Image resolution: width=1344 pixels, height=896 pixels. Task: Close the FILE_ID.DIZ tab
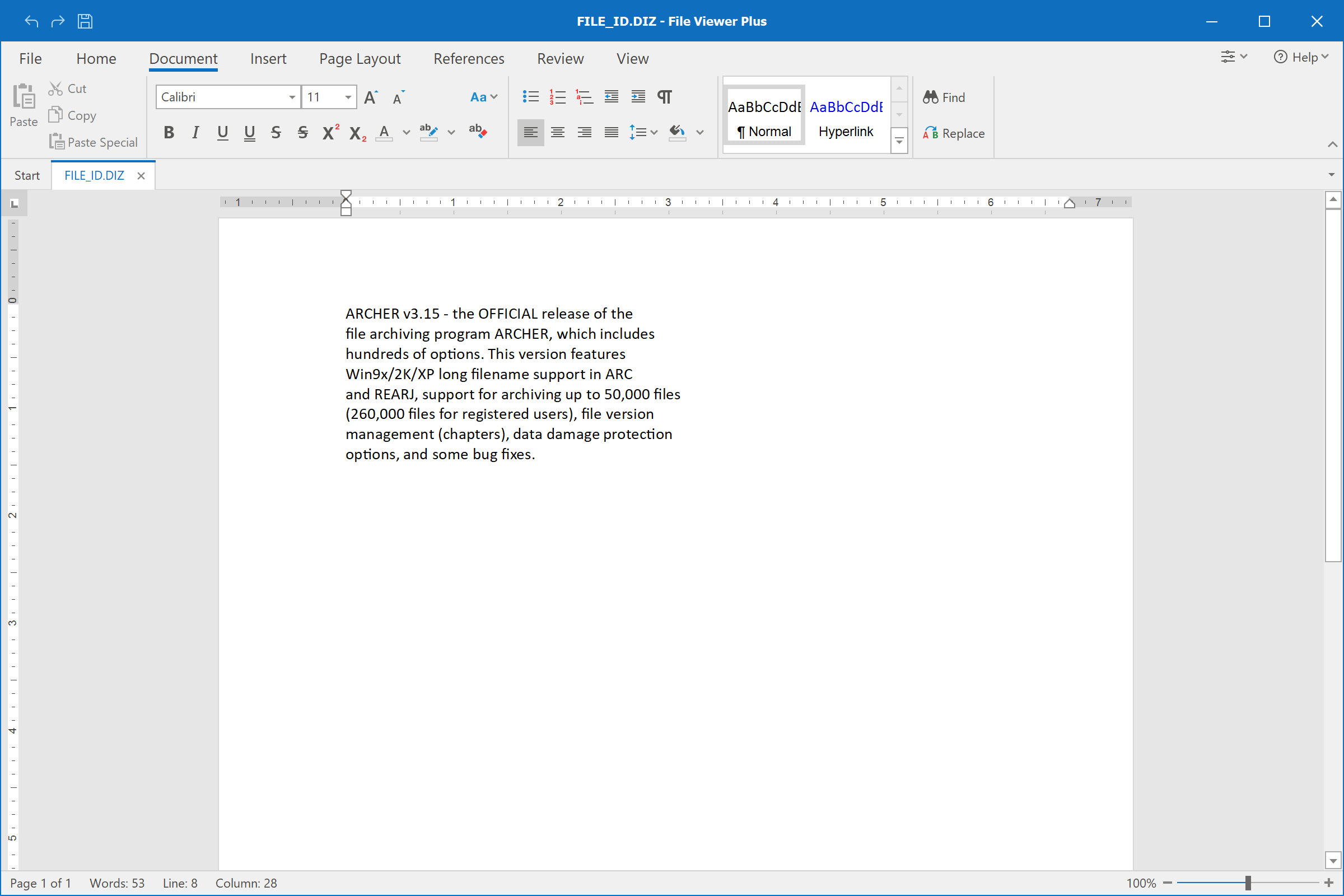point(141,175)
